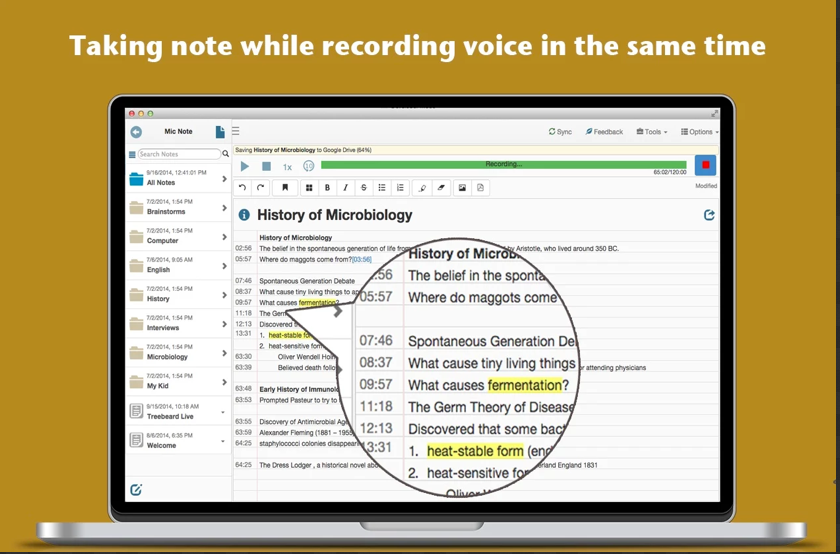Click the fullscreen arrows icon in the title bar
This screenshot has width=840, height=554.
pos(714,114)
